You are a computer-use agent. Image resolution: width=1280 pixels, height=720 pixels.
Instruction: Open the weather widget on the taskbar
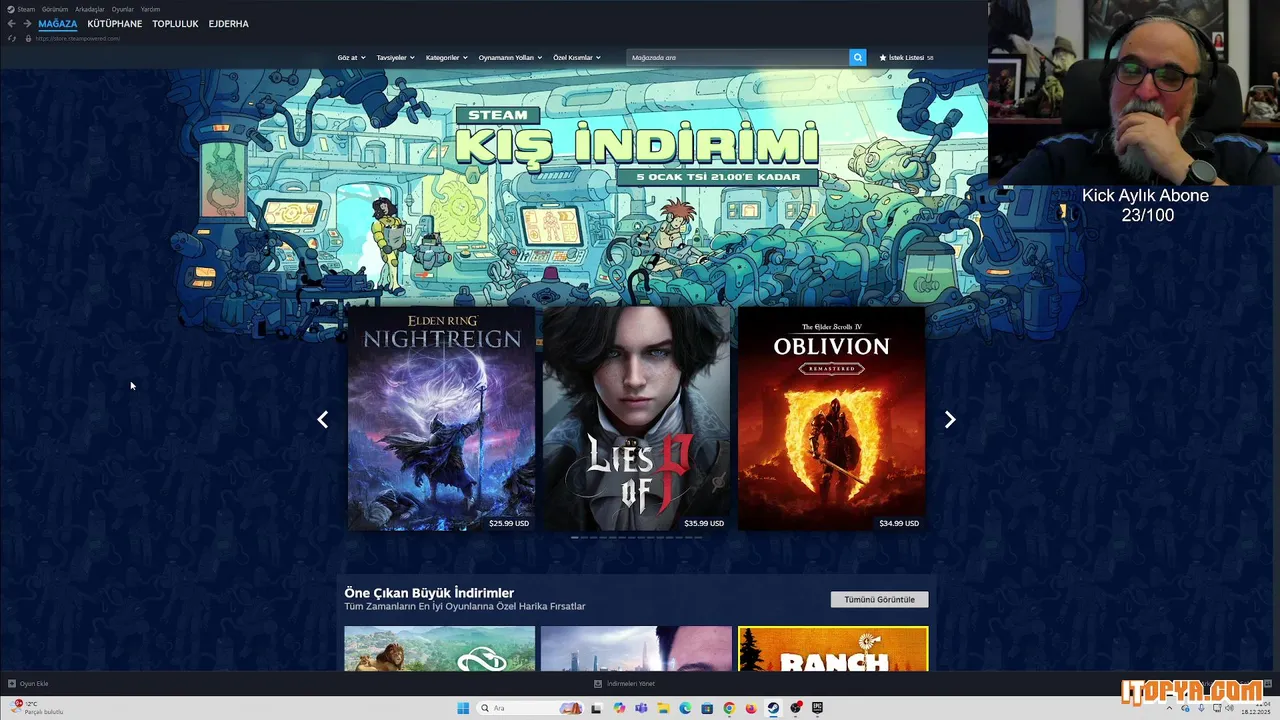pyautogui.click(x=38, y=708)
